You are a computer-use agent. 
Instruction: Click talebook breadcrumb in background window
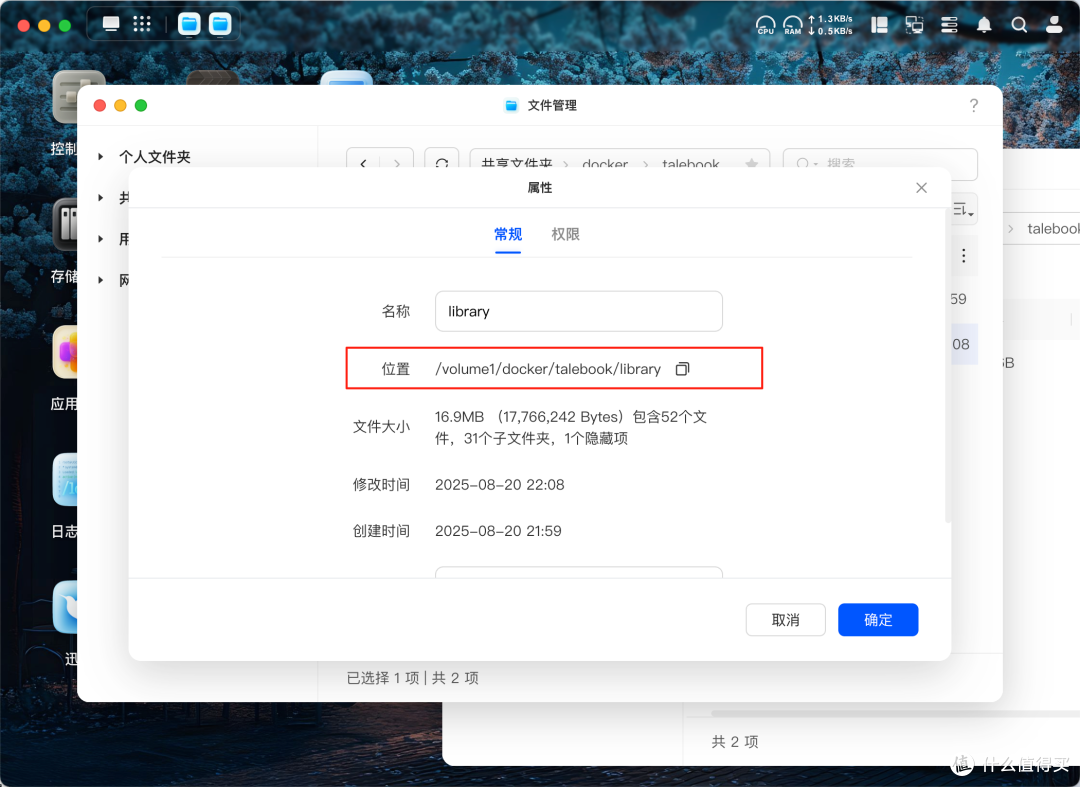coord(1053,229)
